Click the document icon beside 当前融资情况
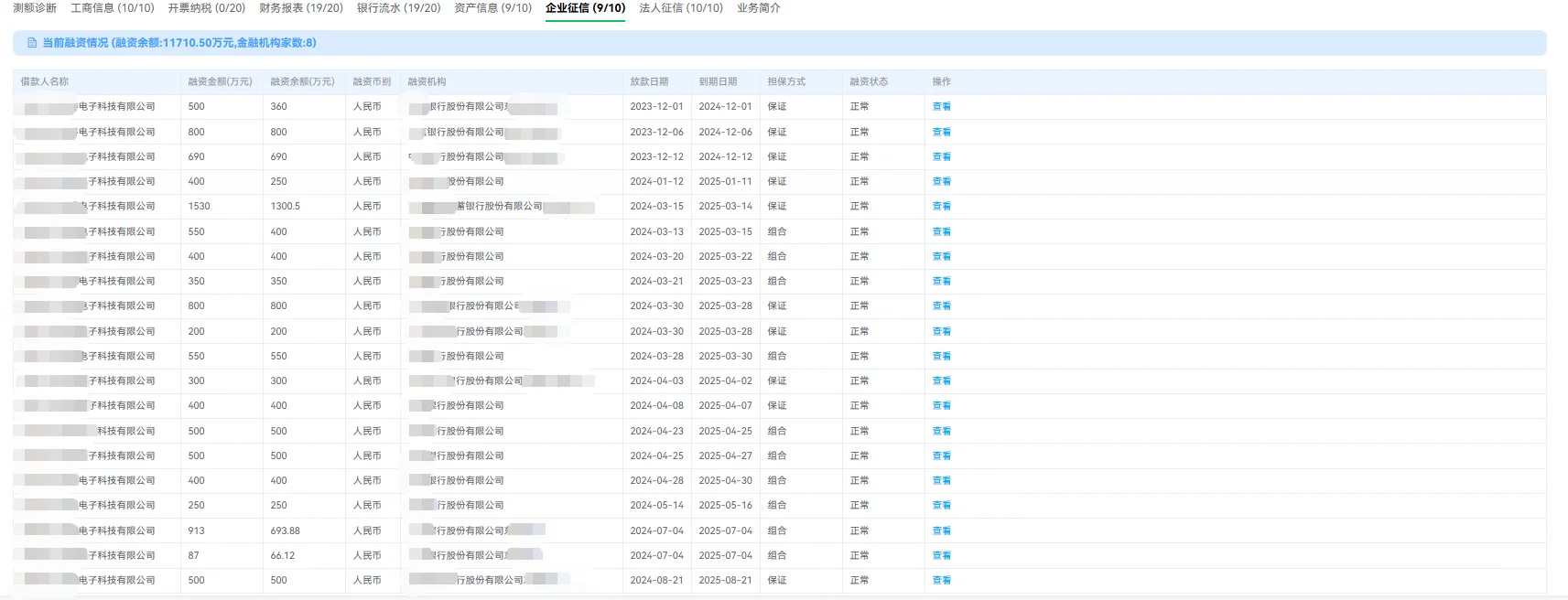Viewport: 1568px width, 600px height. (32, 43)
